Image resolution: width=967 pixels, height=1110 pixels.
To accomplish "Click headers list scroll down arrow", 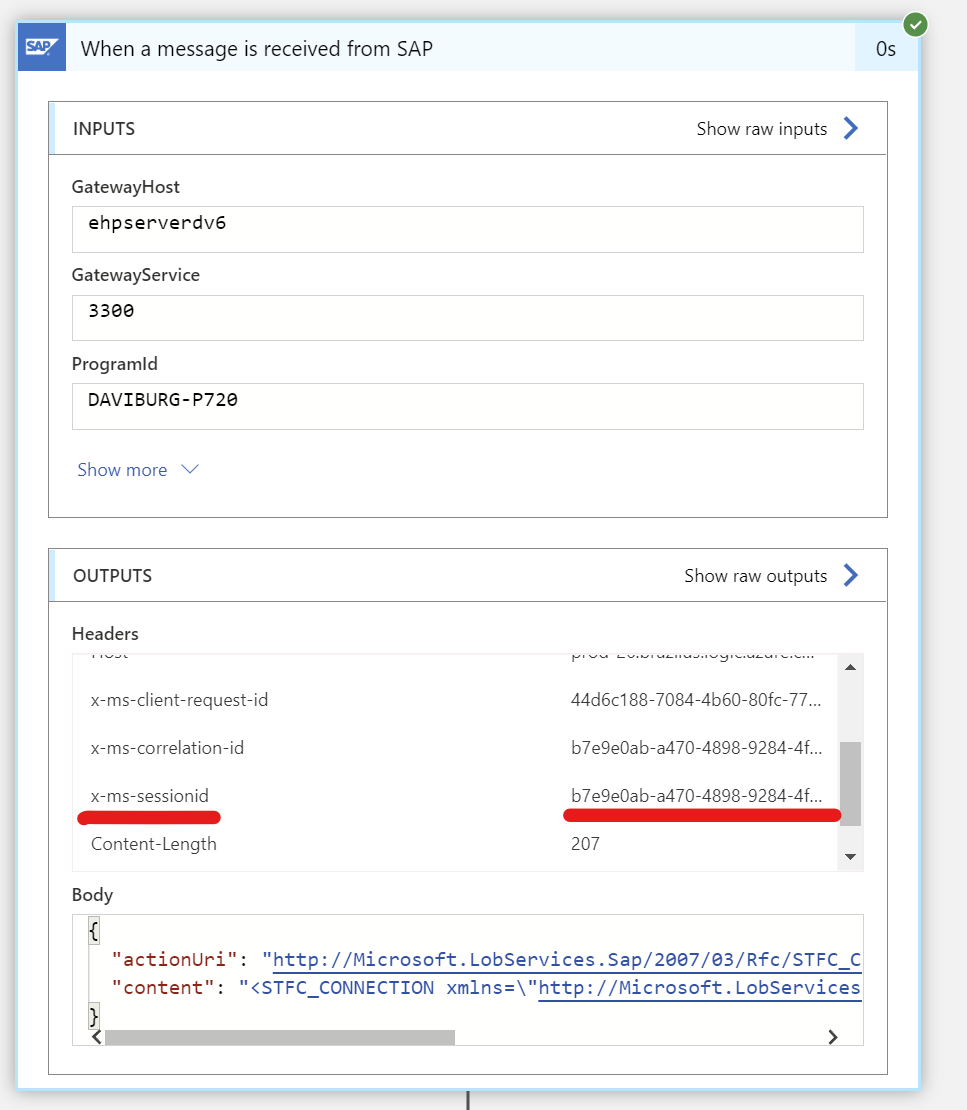I will (850, 857).
